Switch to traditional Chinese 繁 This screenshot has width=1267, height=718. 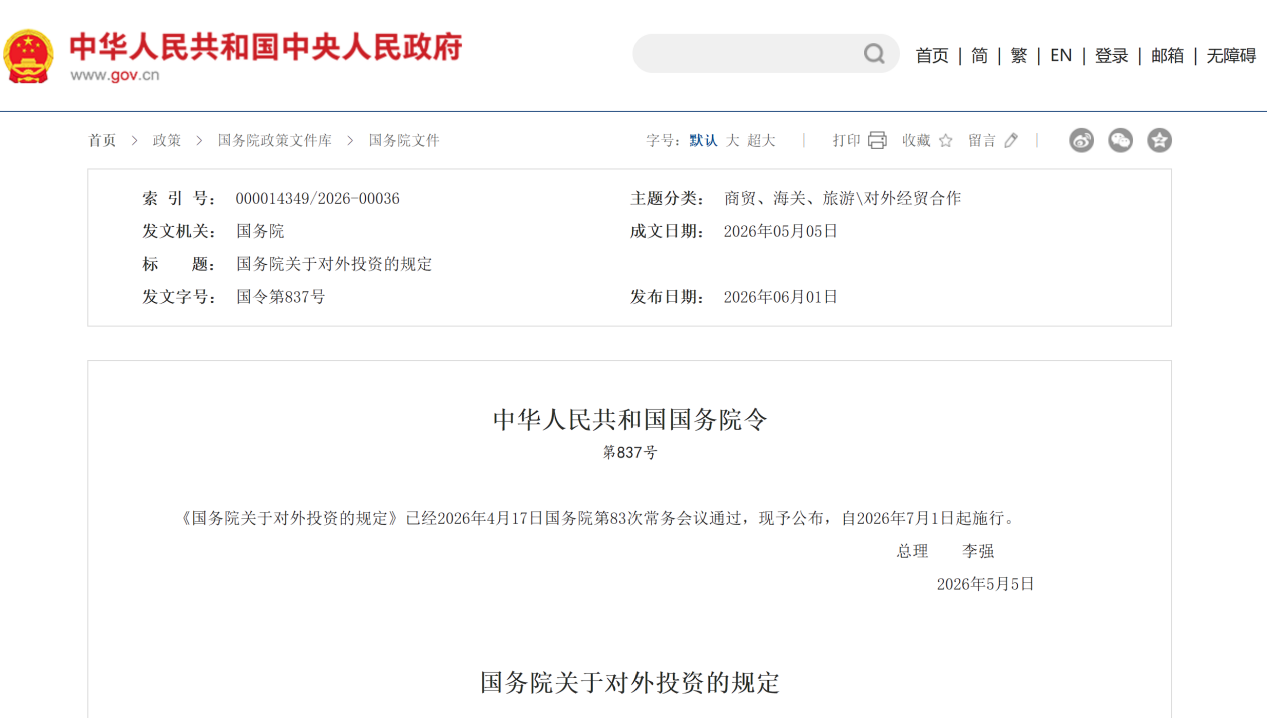click(x=1019, y=56)
